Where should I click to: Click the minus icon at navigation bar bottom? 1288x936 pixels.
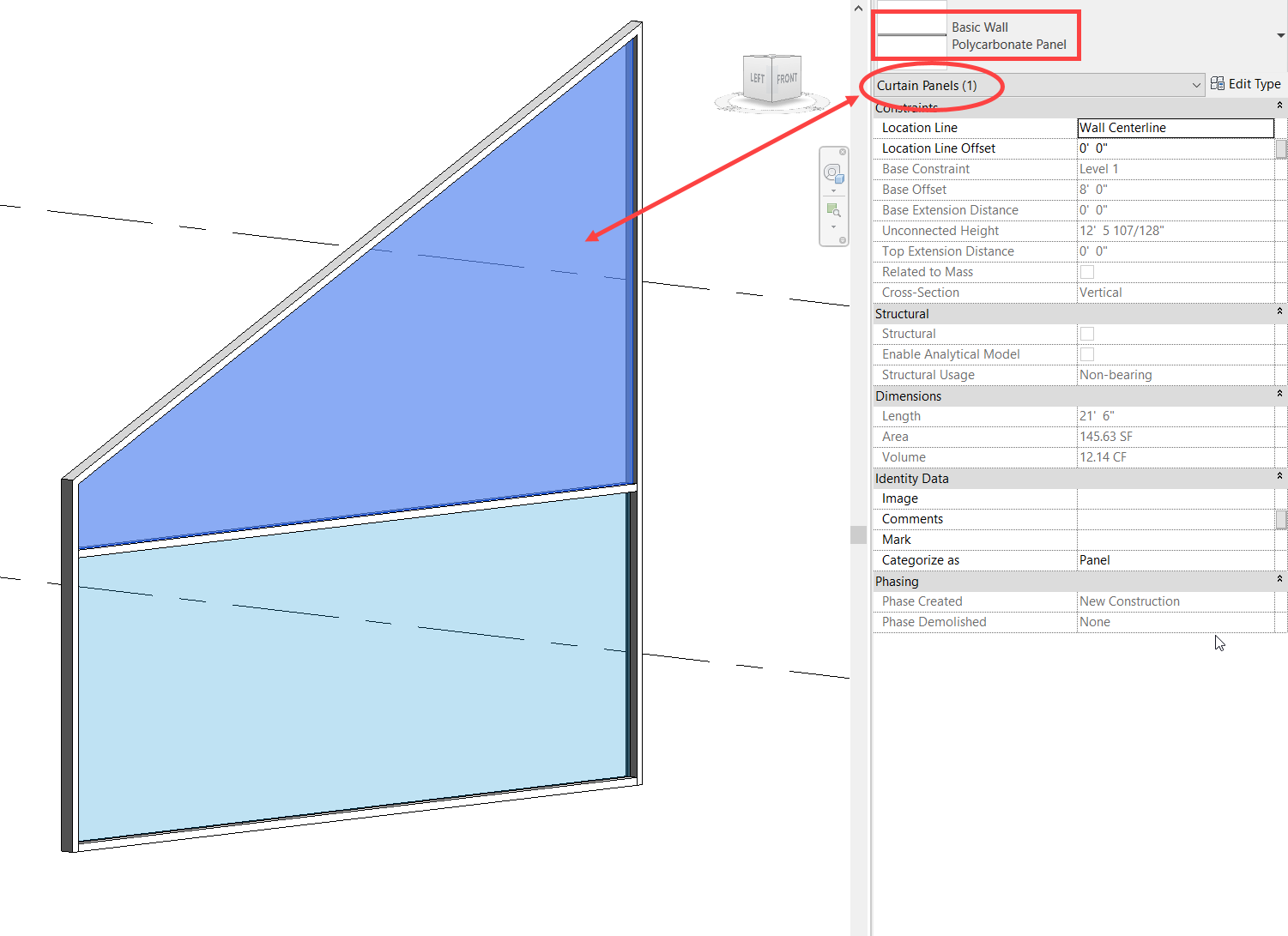843,240
